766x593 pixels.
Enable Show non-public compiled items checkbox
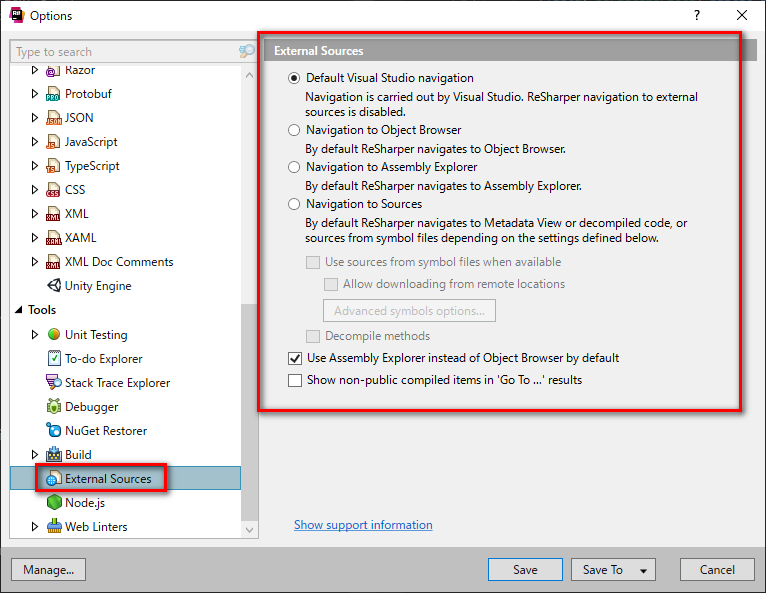click(x=295, y=381)
